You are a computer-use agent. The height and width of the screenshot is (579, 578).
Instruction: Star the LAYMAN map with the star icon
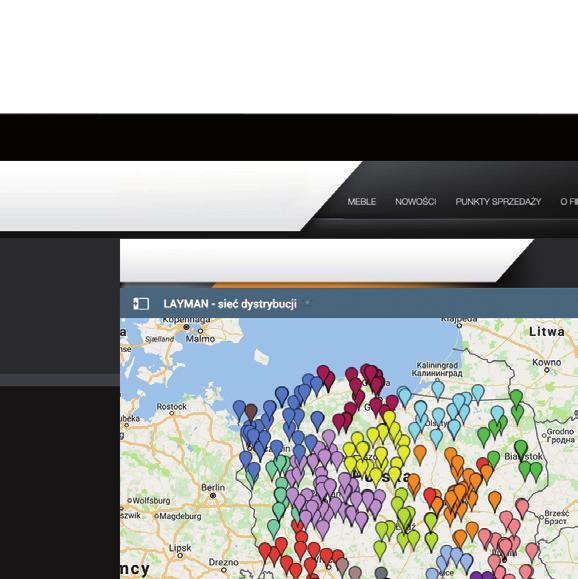coord(307,302)
